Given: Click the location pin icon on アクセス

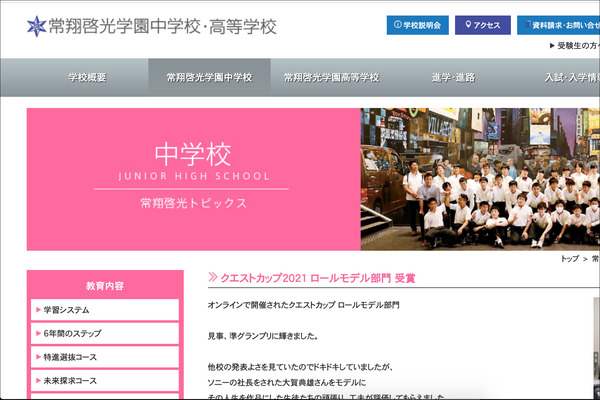Looking at the screenshot, I should pyautogui.click(x=467, y=25).
